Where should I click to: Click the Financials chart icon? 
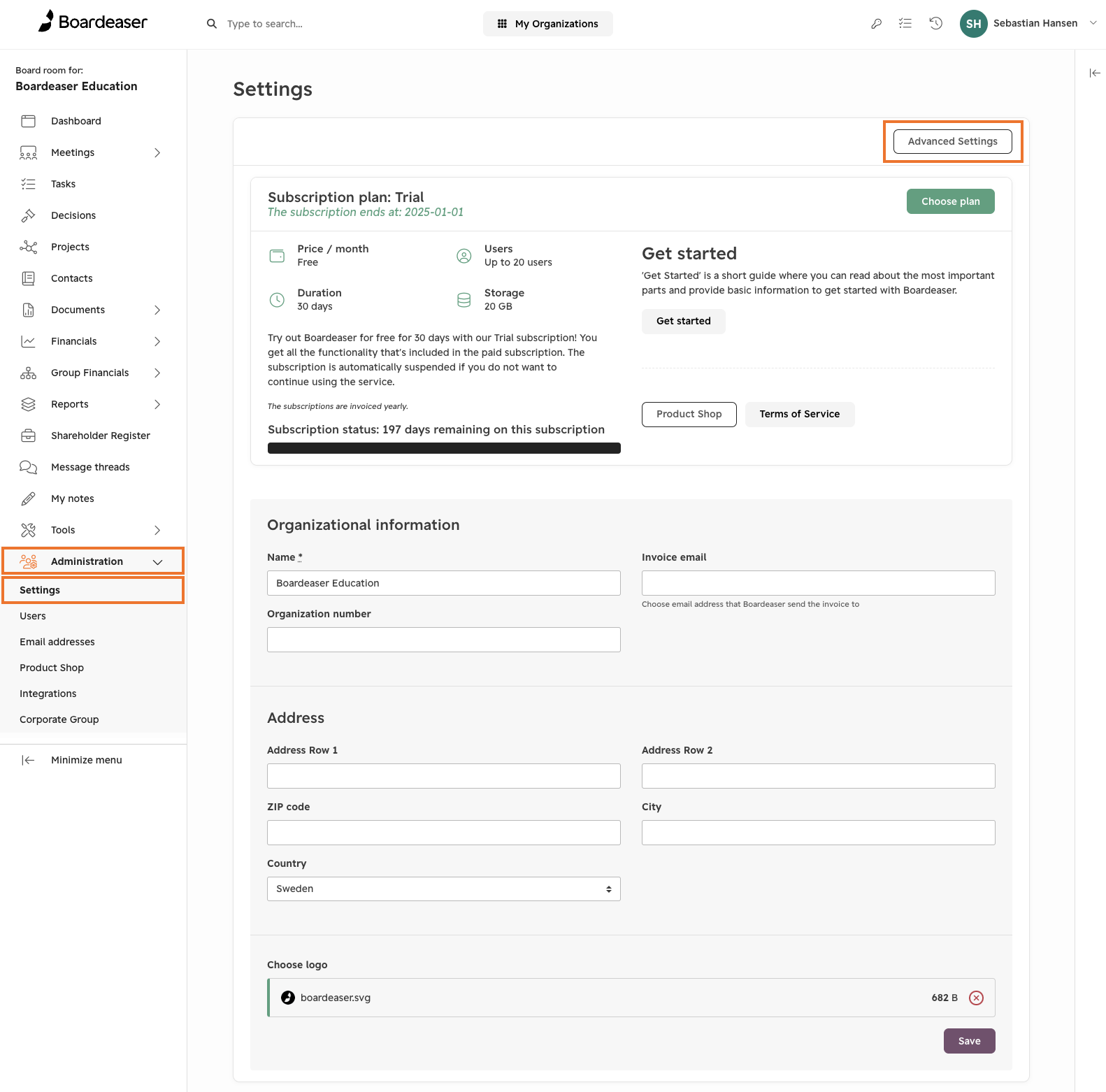click(29, 341)
